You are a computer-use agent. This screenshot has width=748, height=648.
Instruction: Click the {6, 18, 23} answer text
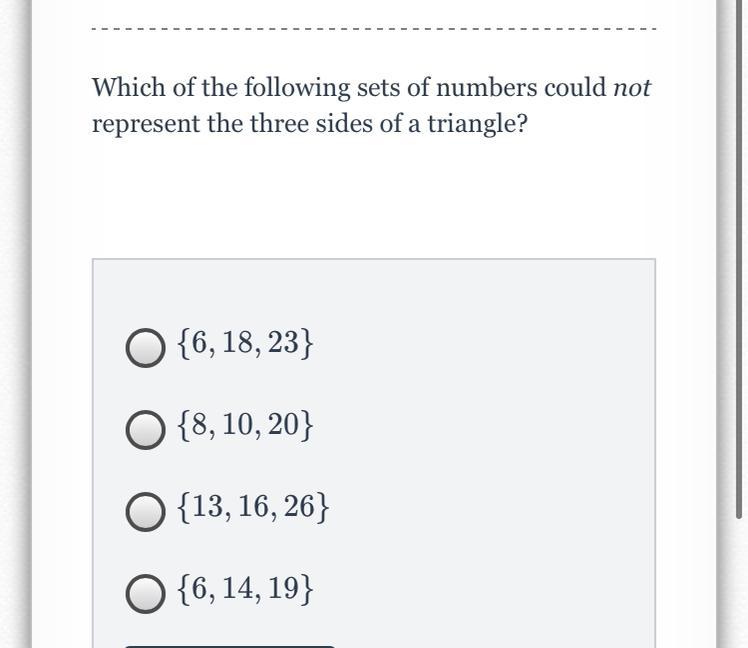[245, 343]
